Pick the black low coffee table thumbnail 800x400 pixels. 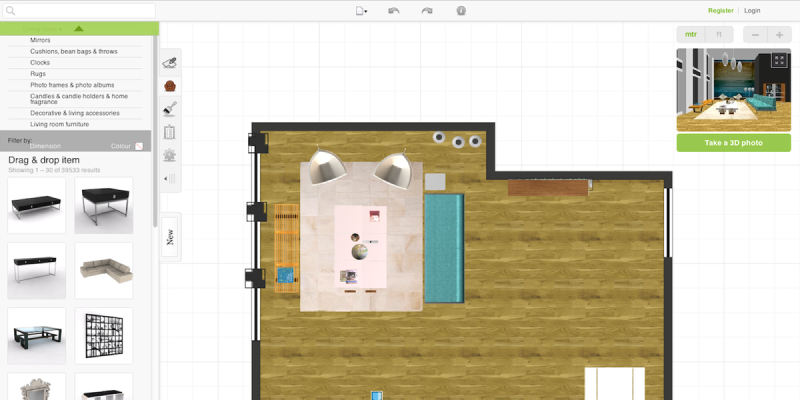point(36,205)
